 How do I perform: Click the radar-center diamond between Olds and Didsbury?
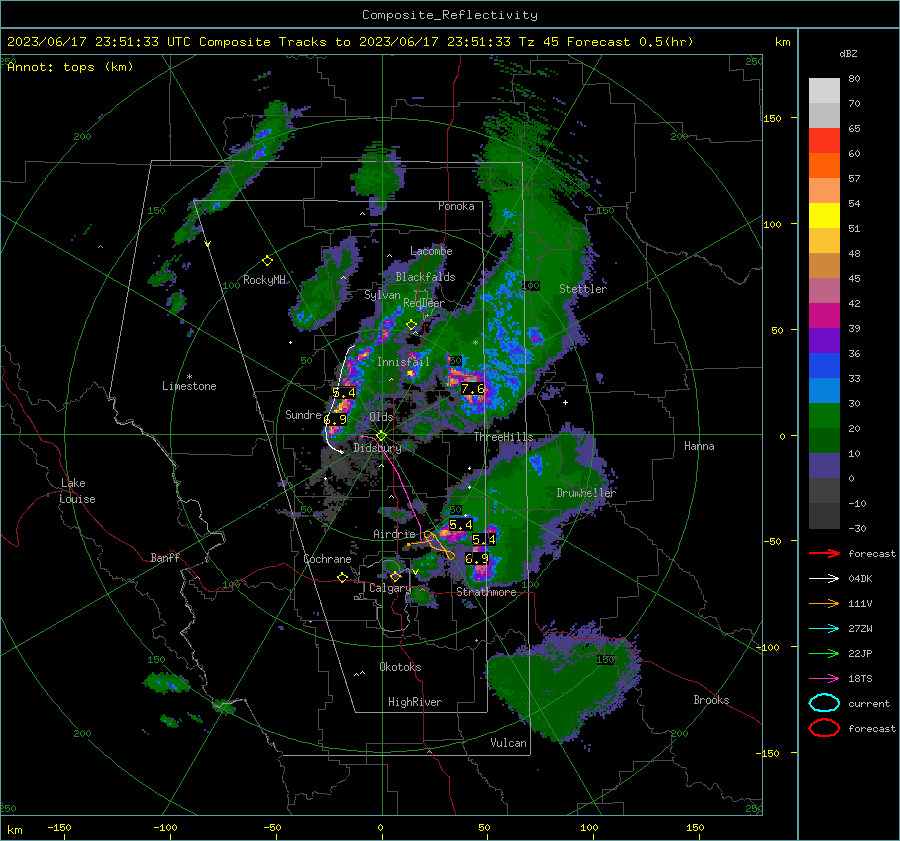[381, 436]
